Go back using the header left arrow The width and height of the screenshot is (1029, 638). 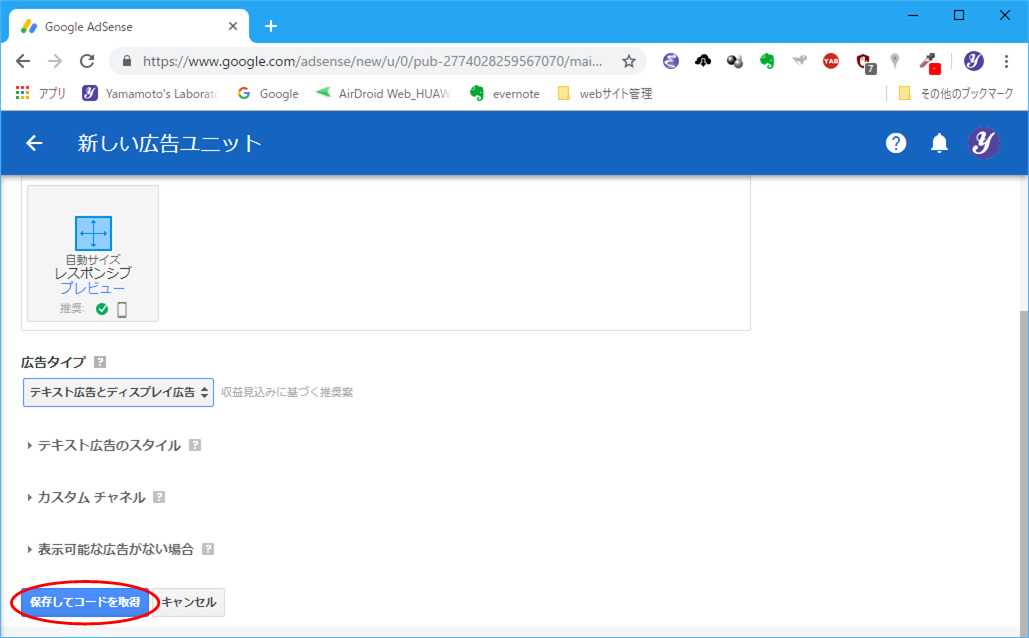click(34, 143)
